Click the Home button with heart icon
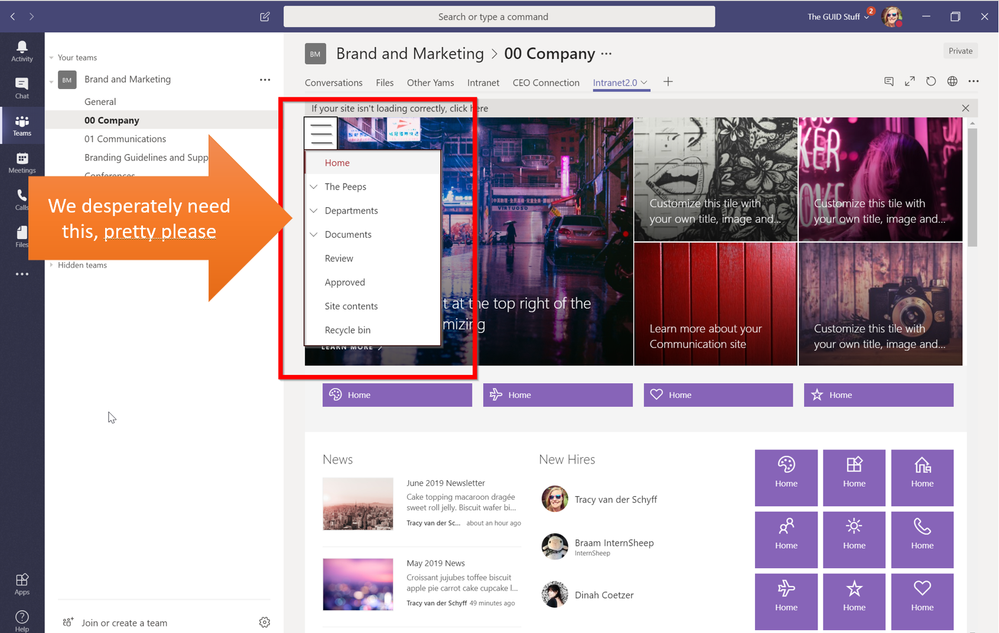The width and height of the screenshot is (999, 633). click(x=718, y=395)
